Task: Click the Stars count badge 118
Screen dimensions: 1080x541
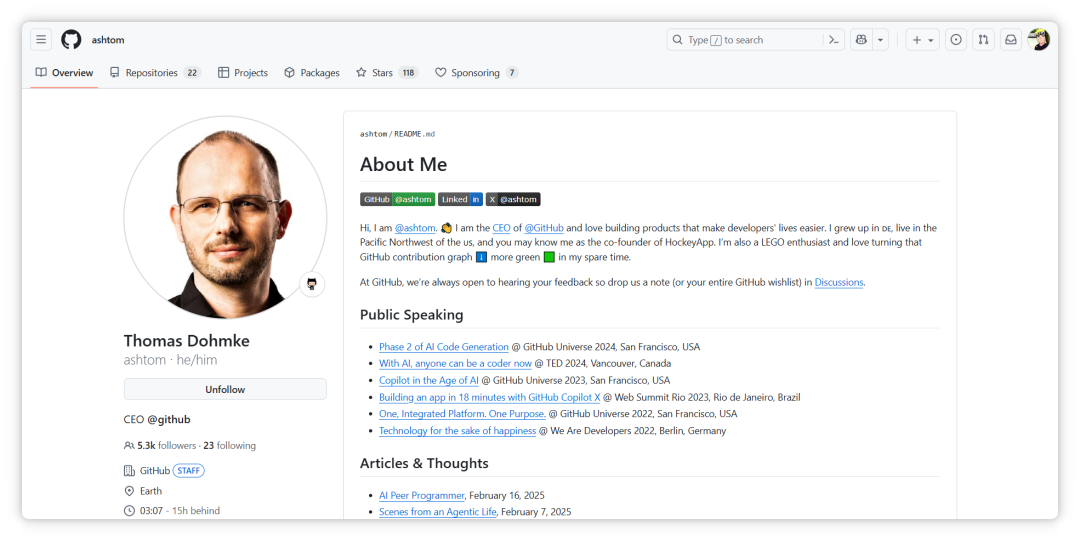Action: pos(408,72)
